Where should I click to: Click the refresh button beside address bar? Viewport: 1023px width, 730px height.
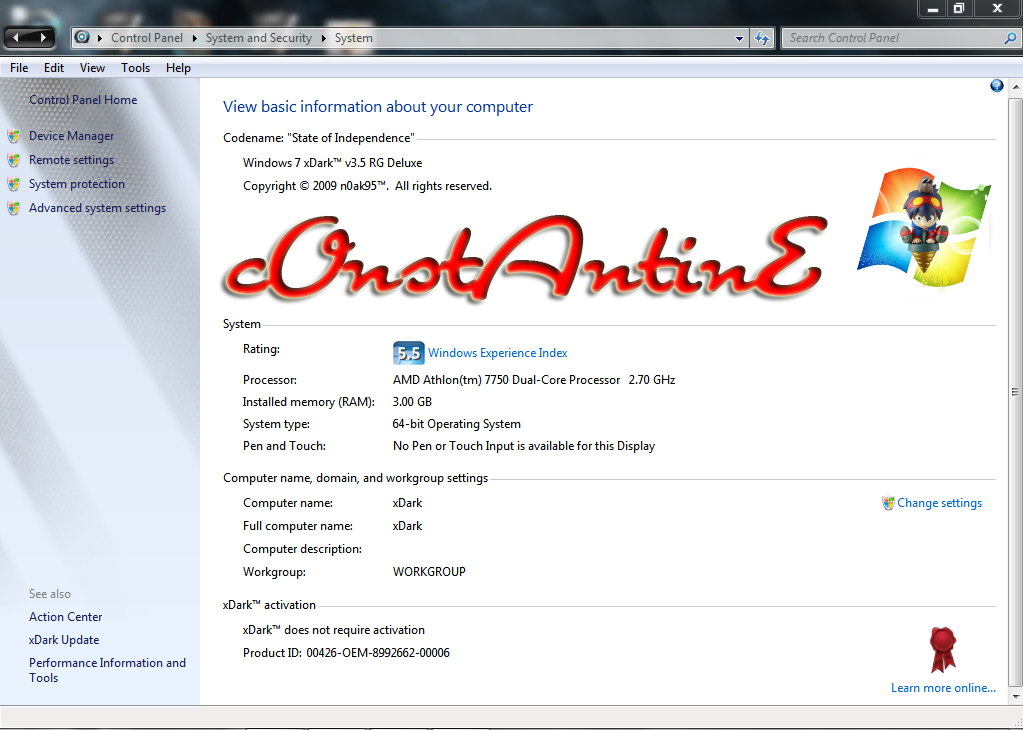tap(761, 38)
